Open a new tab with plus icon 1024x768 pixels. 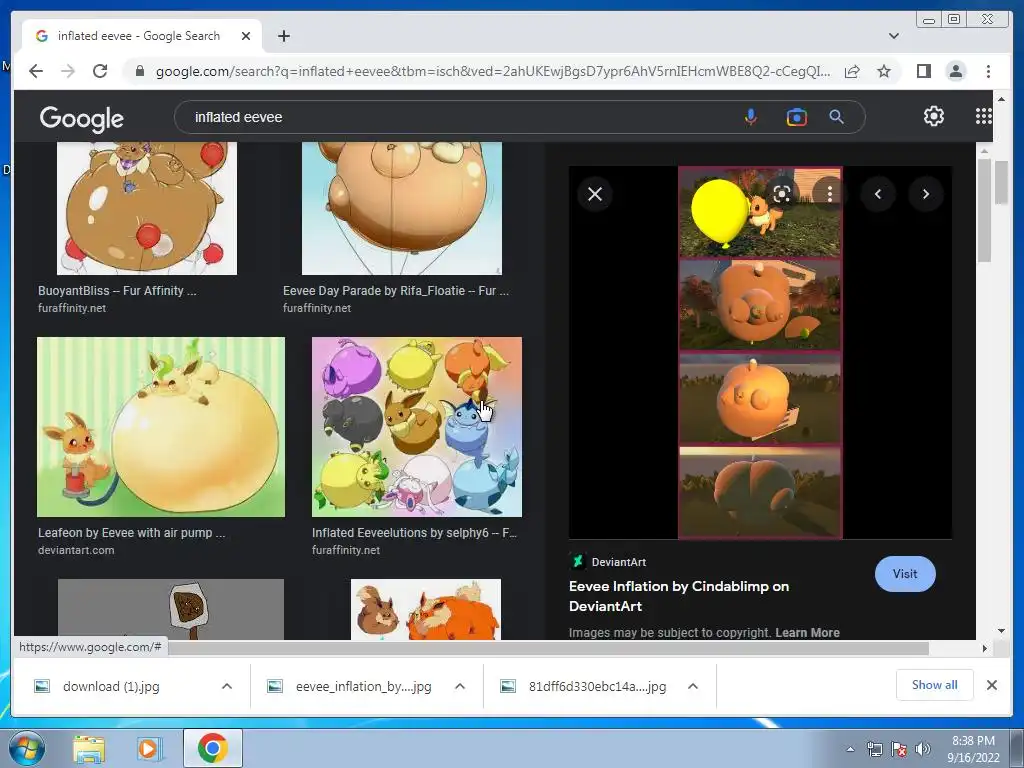point(283,36)
